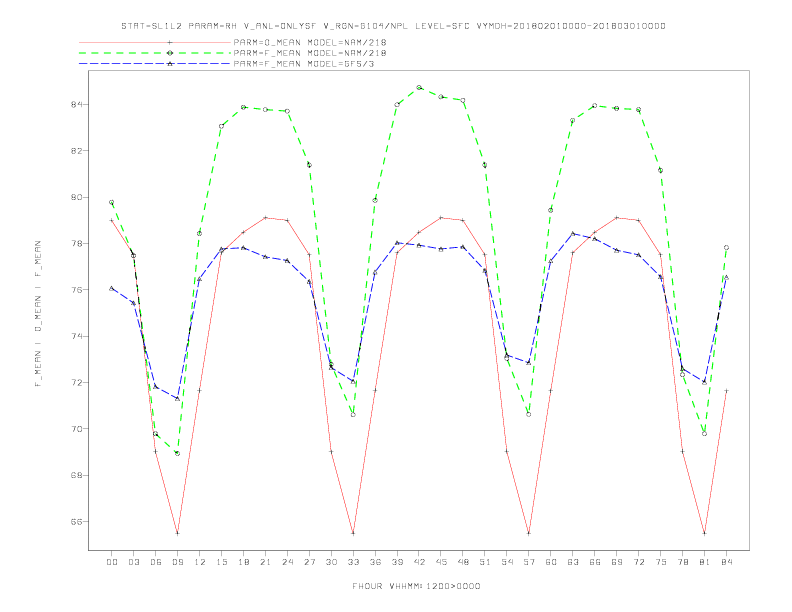This screenshot has height=612, width=792.
Task: Click x-axis tick label 24
Action: point(287,562)
